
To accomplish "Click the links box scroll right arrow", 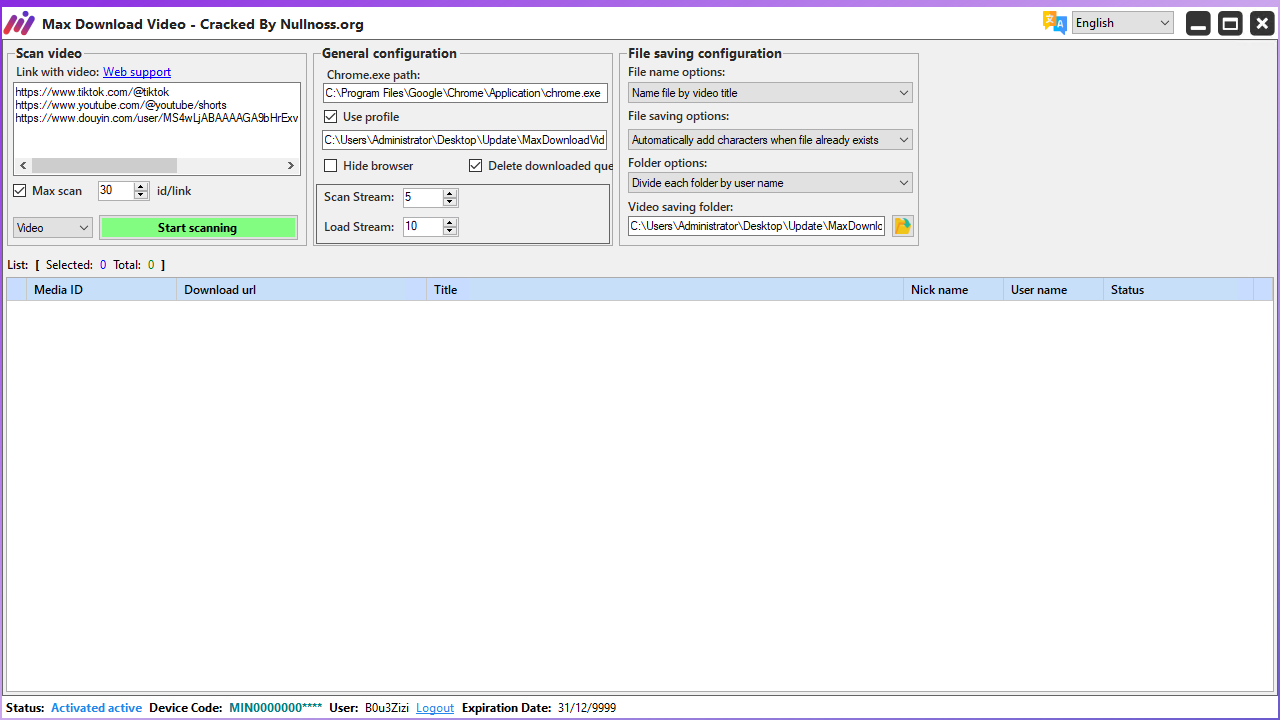I will pos(291,165).
